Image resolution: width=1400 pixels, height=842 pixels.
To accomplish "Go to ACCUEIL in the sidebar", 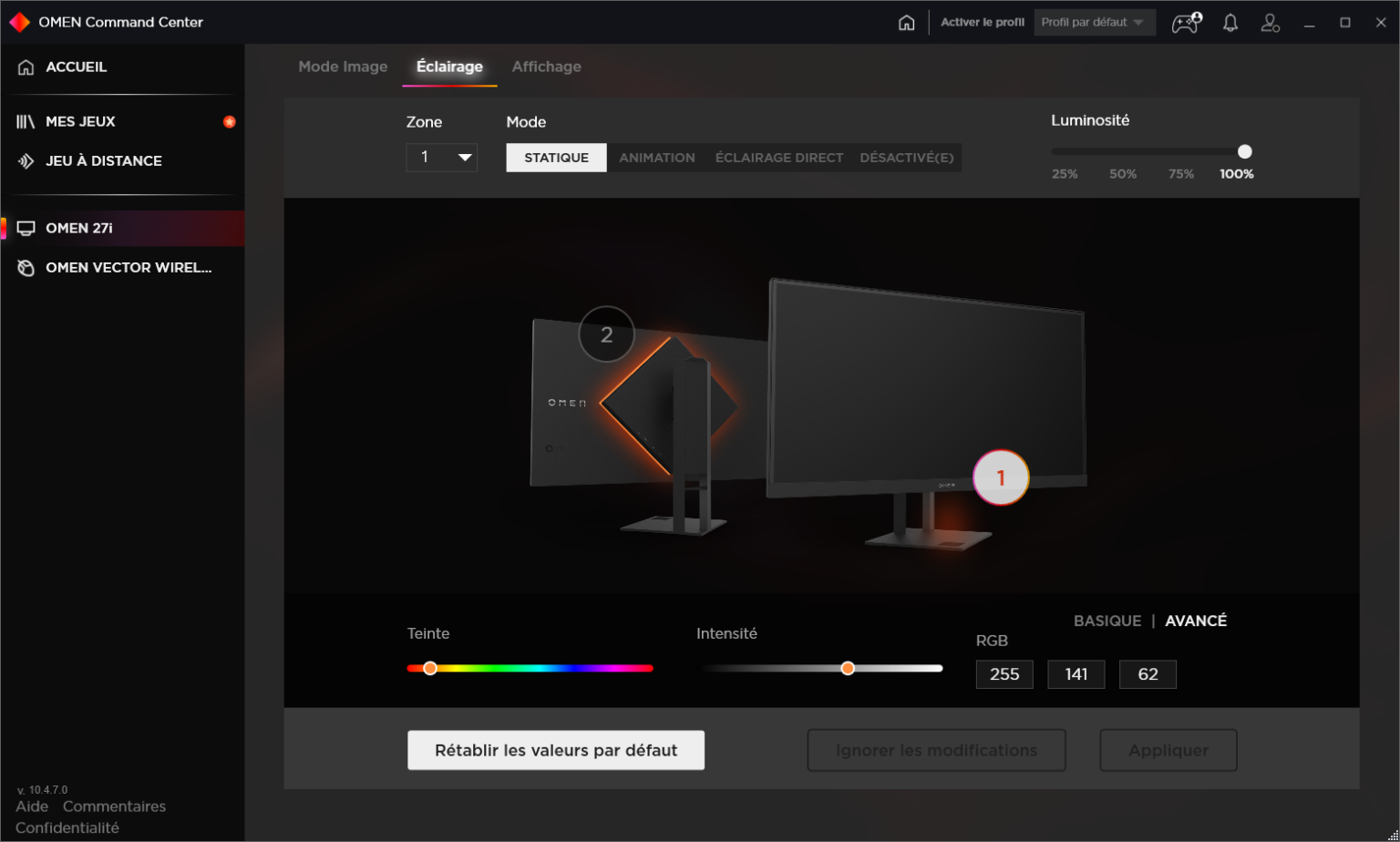I will tap(122, 67).
